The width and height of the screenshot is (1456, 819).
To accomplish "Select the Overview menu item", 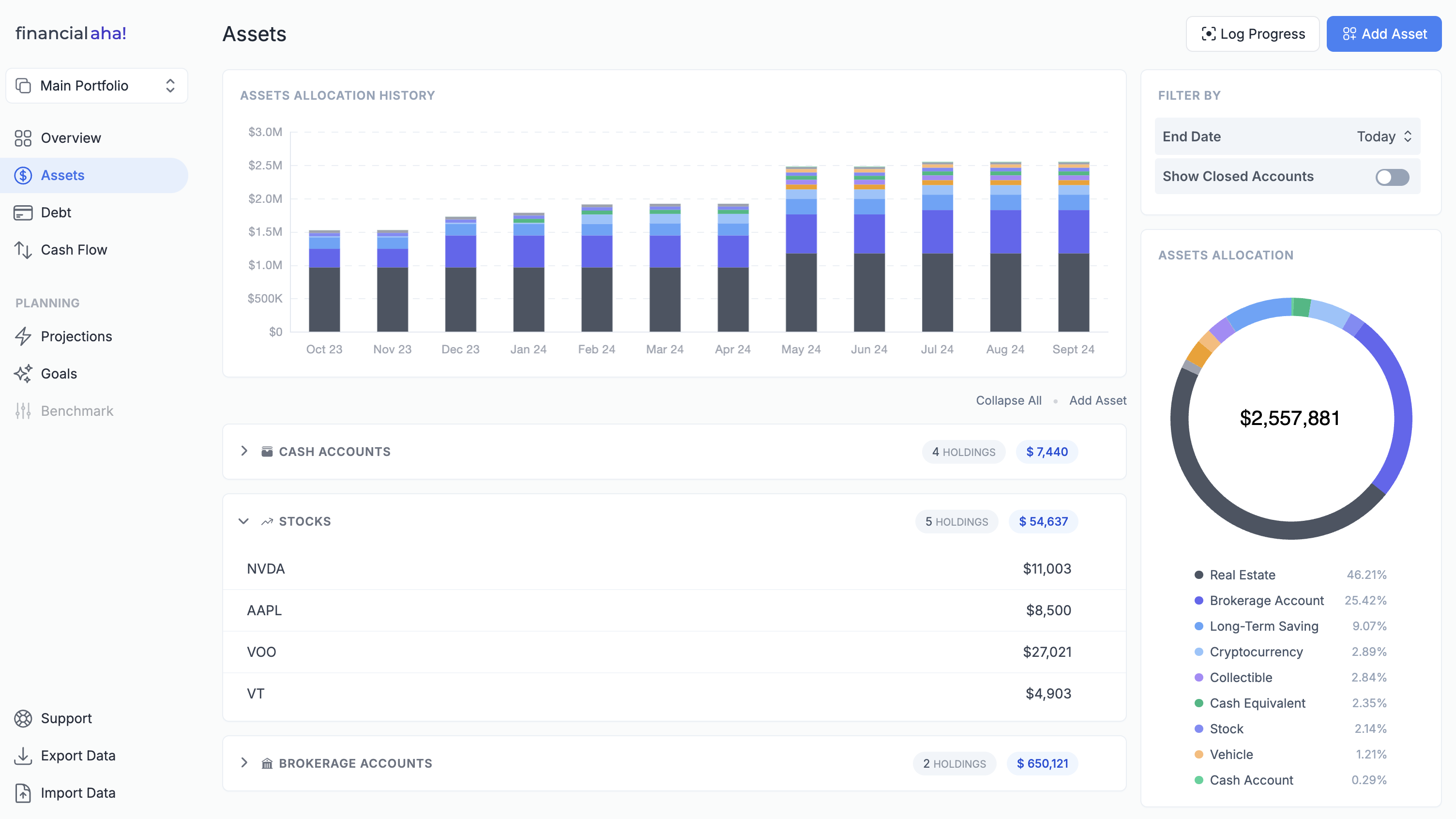I will pyautogui.click(x=69, y=137).
